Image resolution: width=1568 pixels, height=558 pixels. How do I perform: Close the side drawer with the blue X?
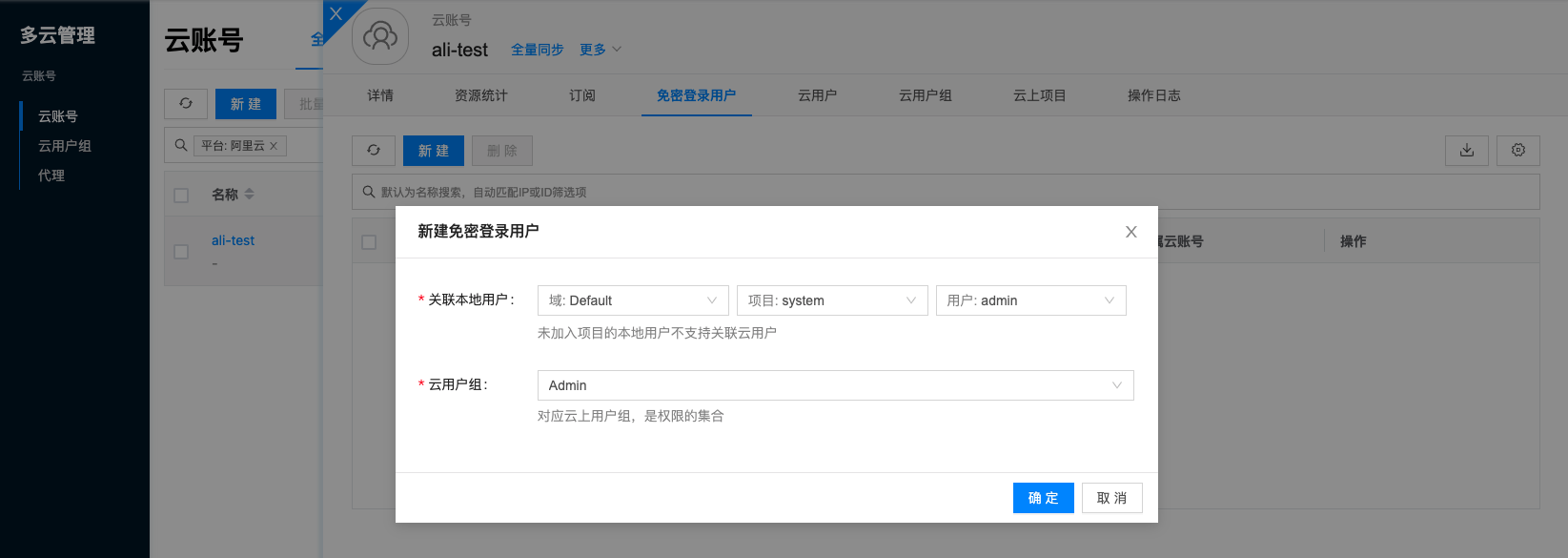(x=336, y=13)
